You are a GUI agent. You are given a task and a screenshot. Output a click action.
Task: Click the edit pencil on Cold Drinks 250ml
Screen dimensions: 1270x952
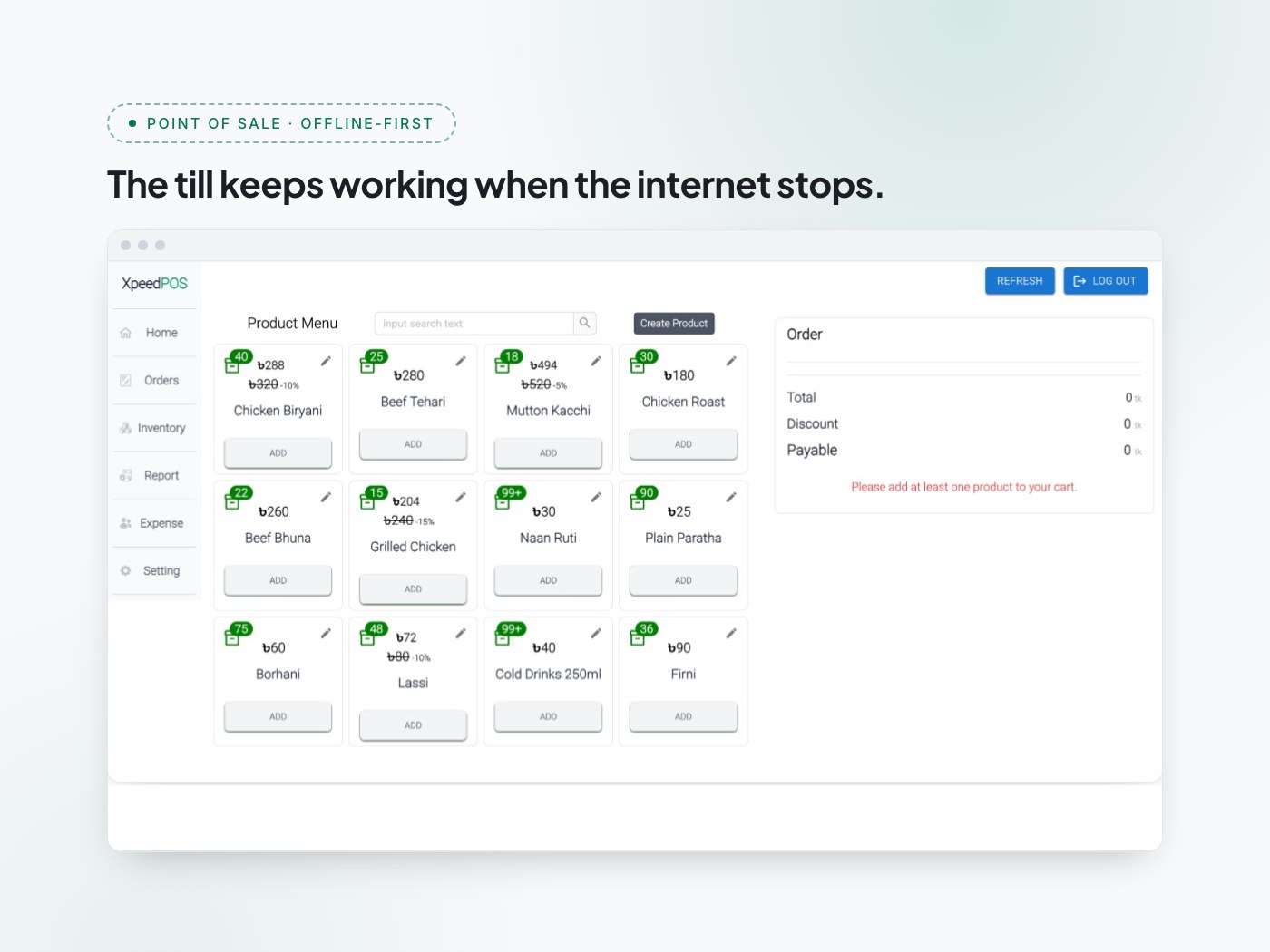pos(596,633)
